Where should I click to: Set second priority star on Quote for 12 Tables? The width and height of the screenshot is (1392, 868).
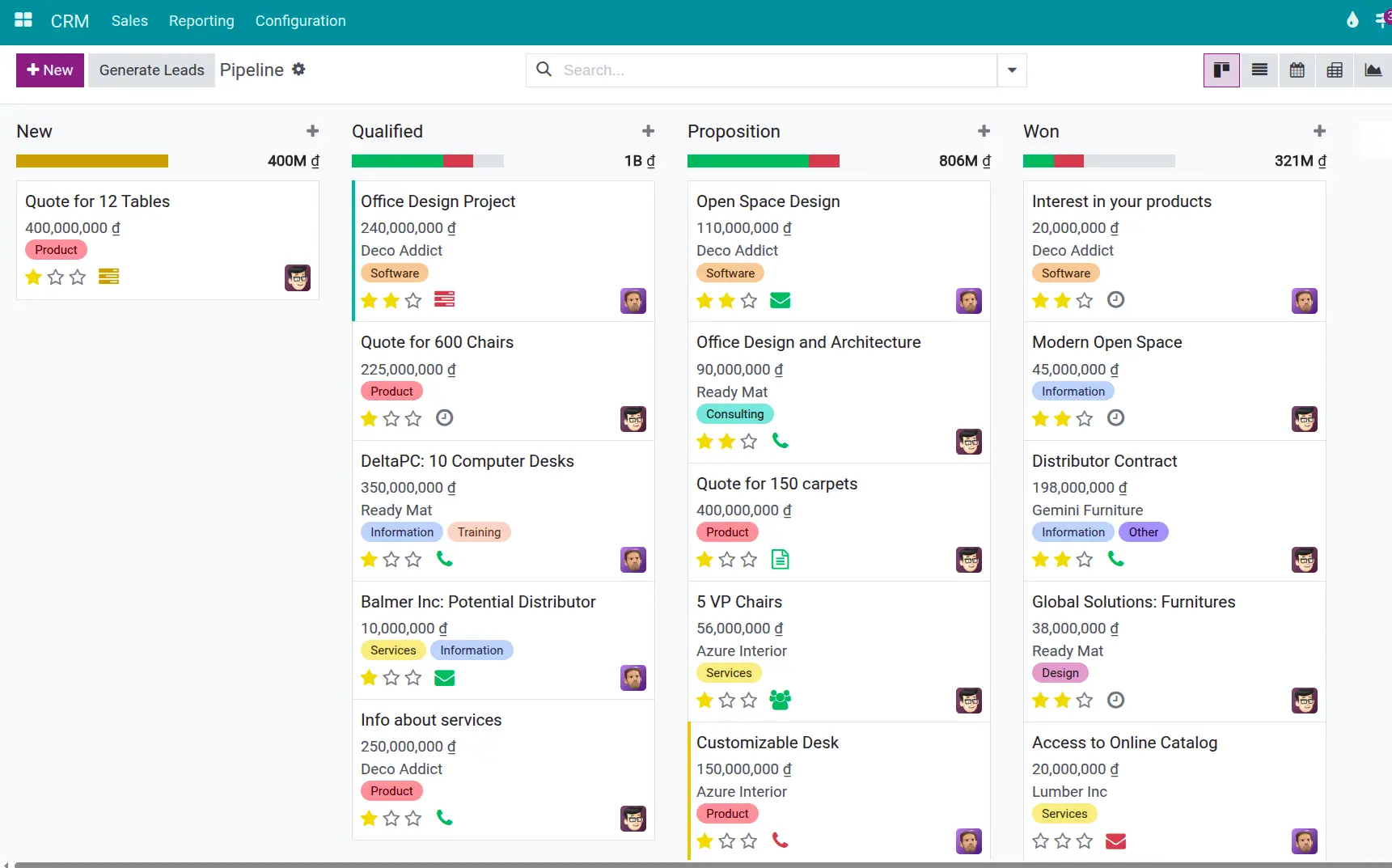pos(56,277)
